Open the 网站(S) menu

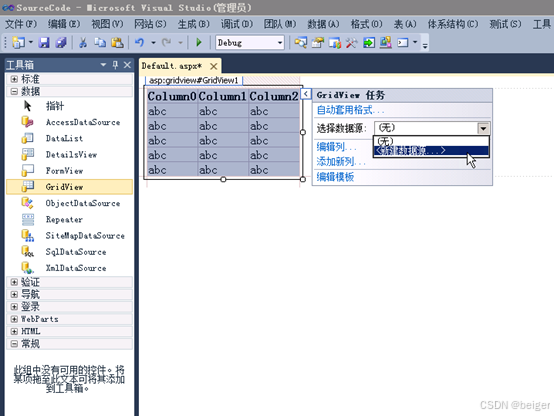click(x=150, y=24)
